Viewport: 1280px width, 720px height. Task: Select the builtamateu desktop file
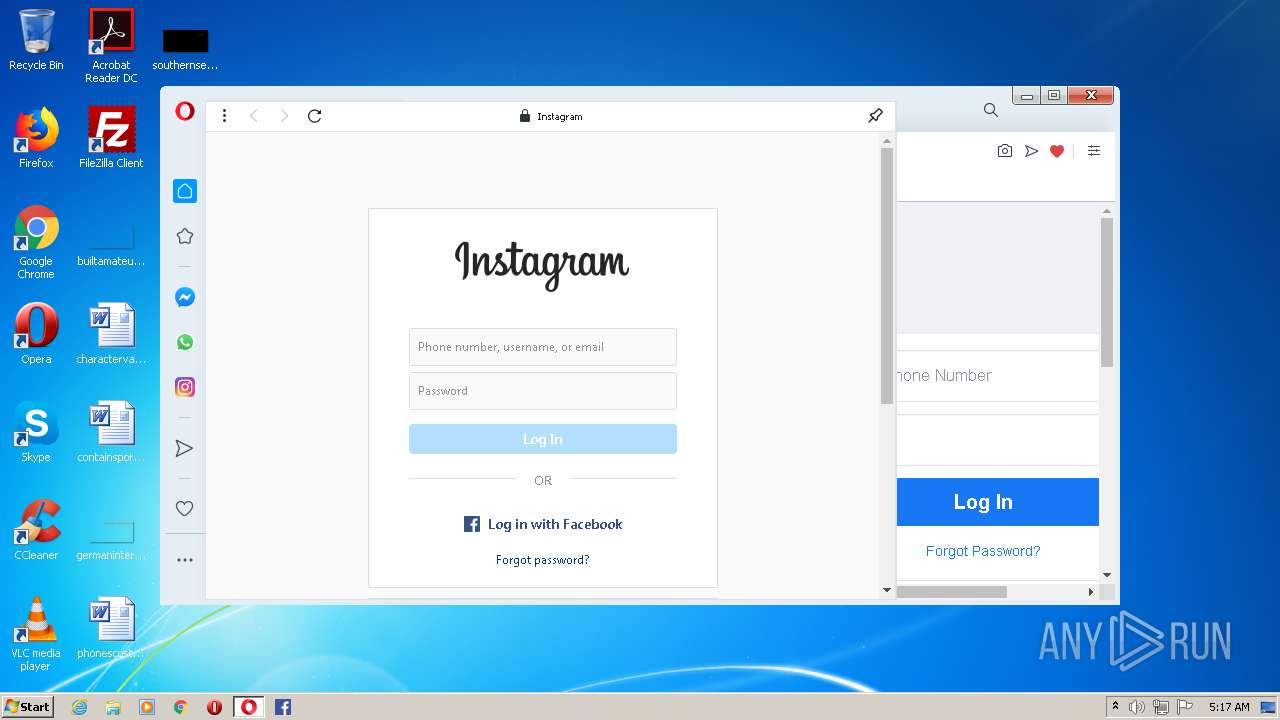point(111,244)
